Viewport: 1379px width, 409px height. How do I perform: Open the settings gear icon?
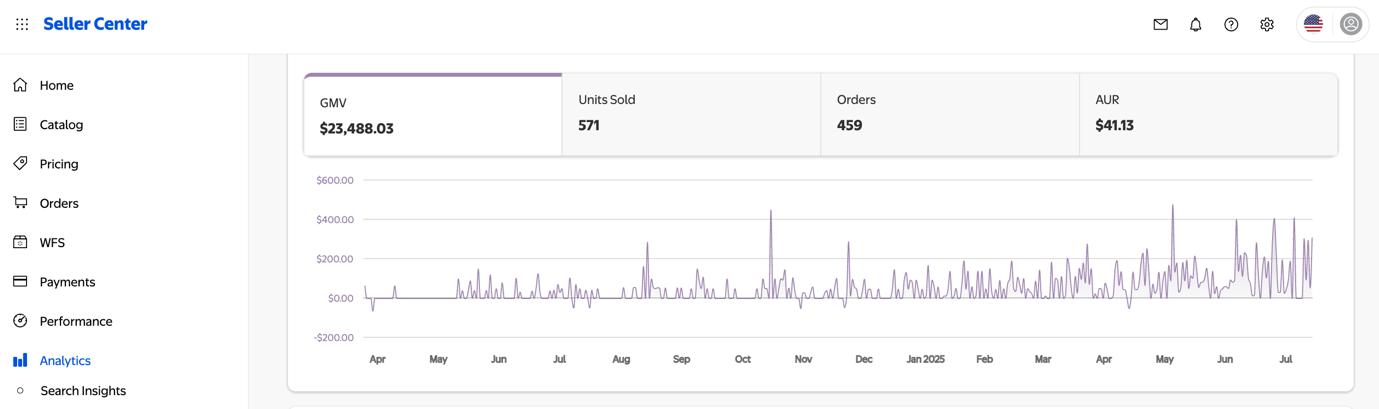coord(1267,24)
